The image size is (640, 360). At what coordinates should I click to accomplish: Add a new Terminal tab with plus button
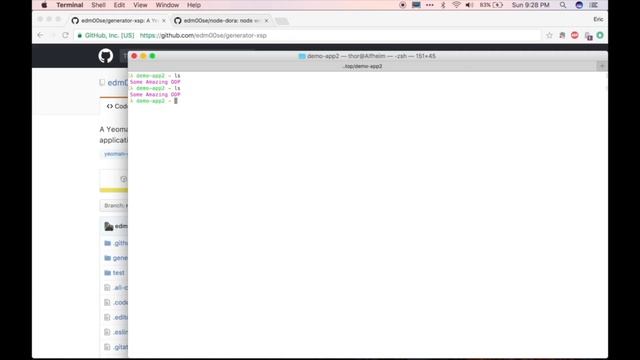pyautogui.click(x=602, y=66)
